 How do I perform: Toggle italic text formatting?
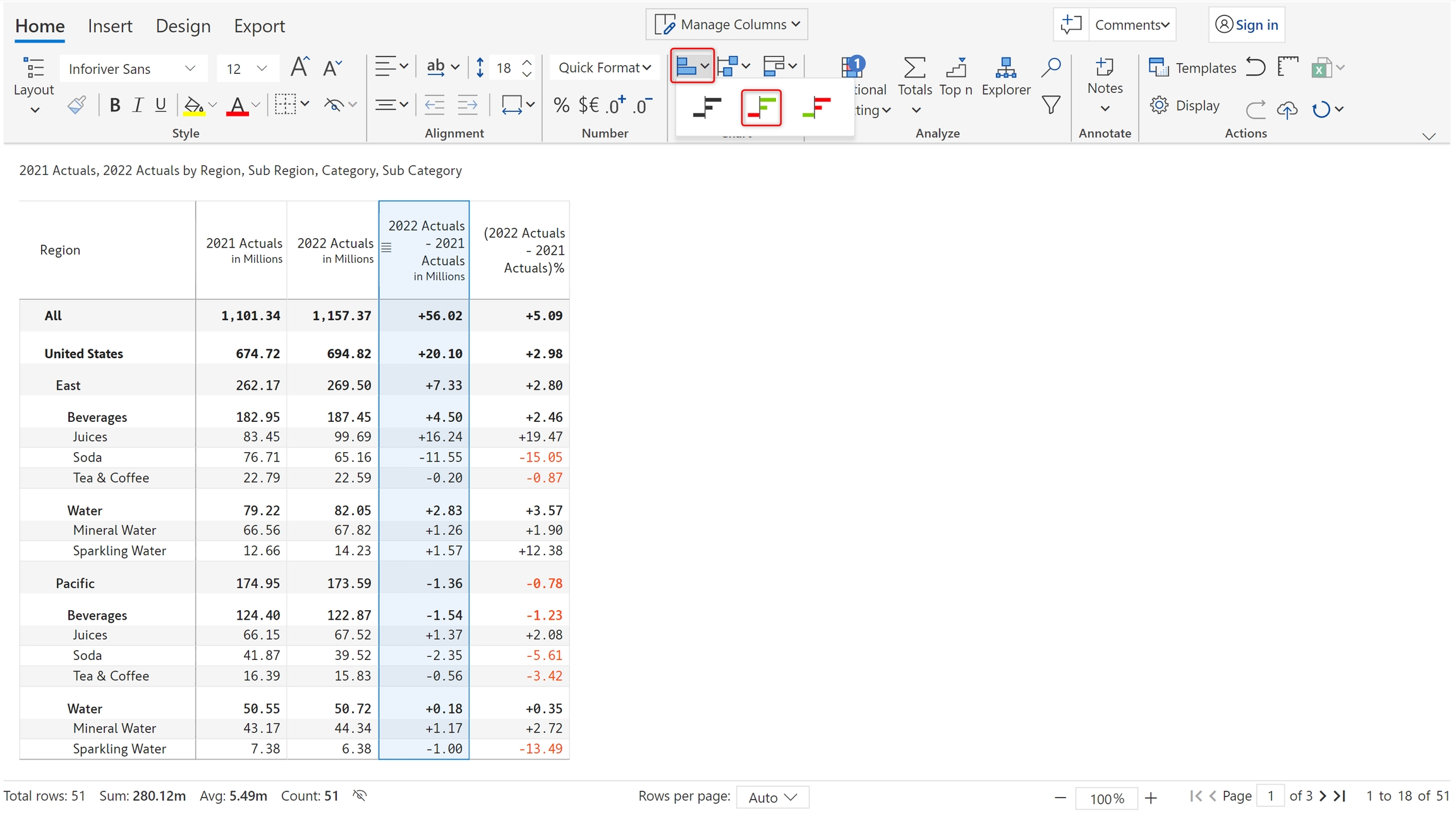137,105
